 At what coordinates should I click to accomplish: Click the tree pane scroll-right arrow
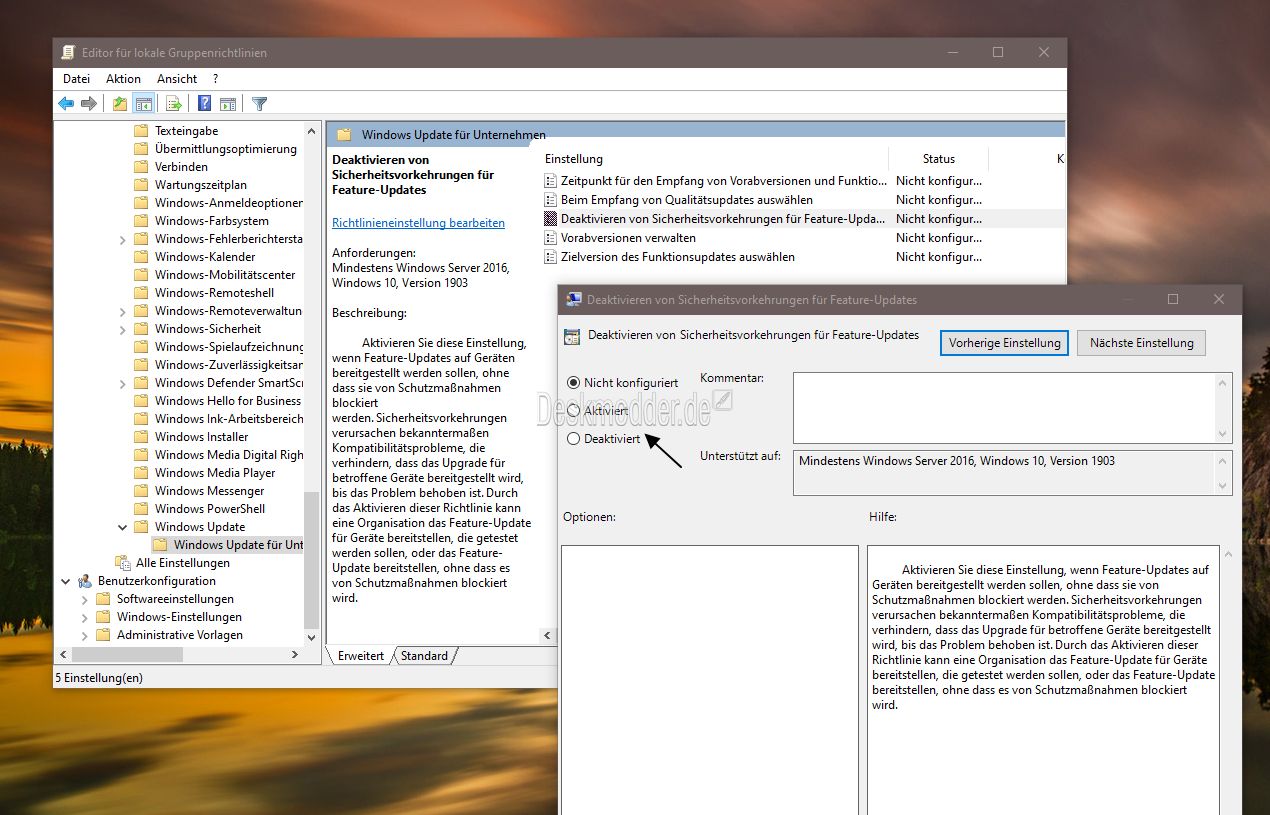tap(295, 655)
